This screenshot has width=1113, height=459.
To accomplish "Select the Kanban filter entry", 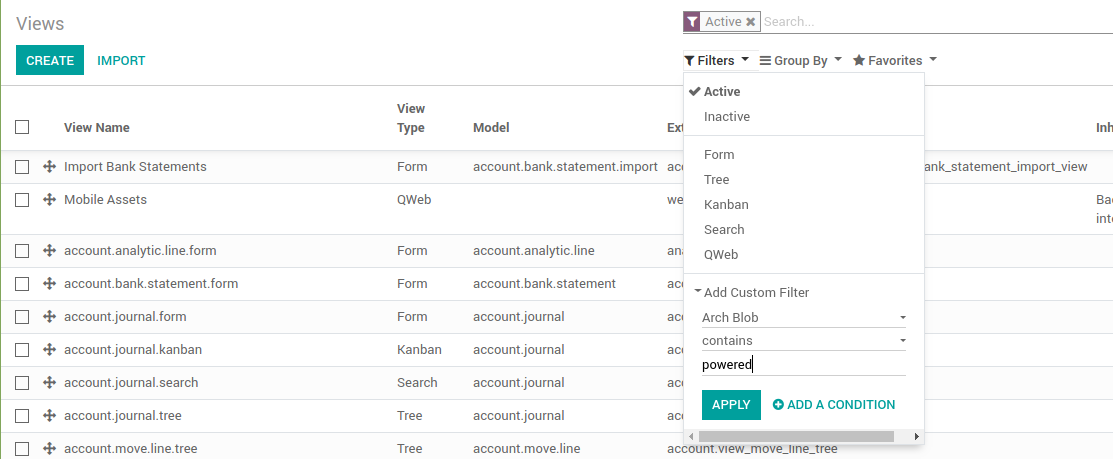I will click(726, 205).
